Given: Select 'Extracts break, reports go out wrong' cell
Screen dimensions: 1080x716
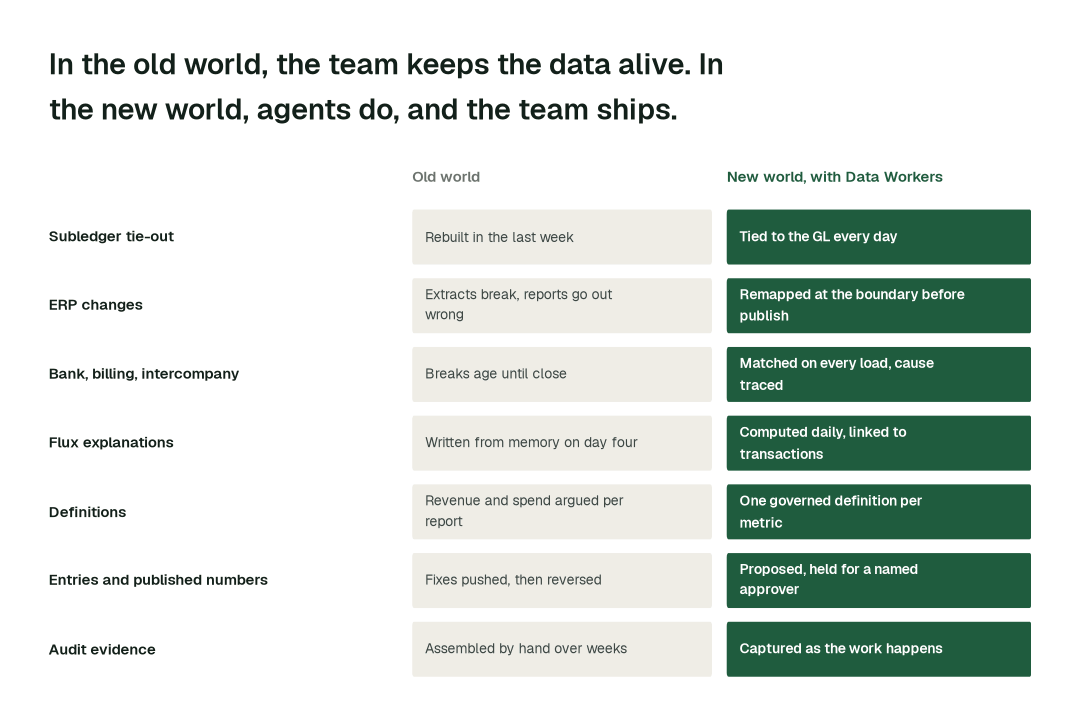Looking at the screenshot, I should pyautogui.click(x=561, y=305).
